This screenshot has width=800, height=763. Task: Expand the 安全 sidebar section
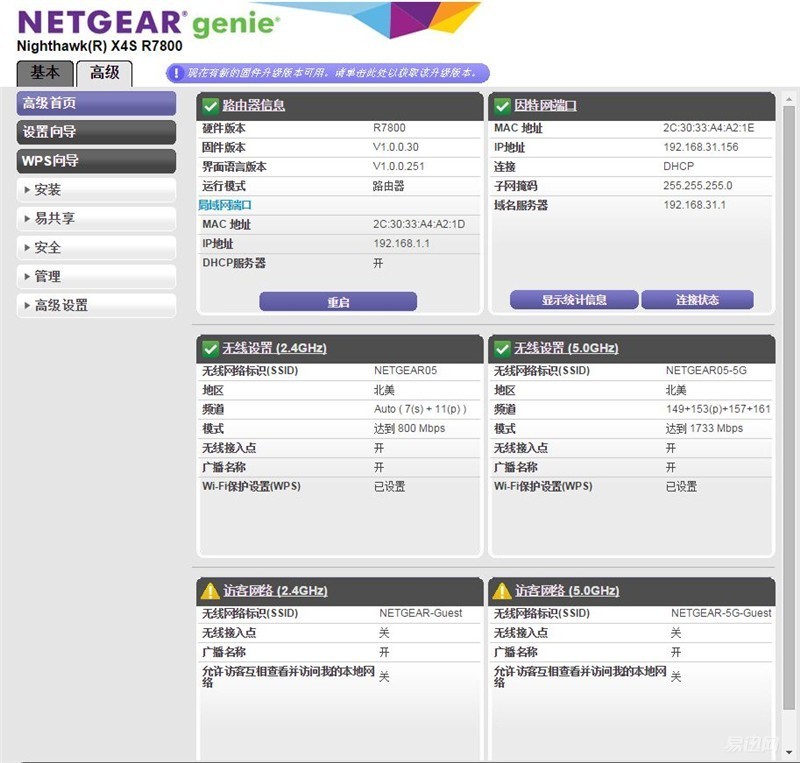tap(96, 247)
